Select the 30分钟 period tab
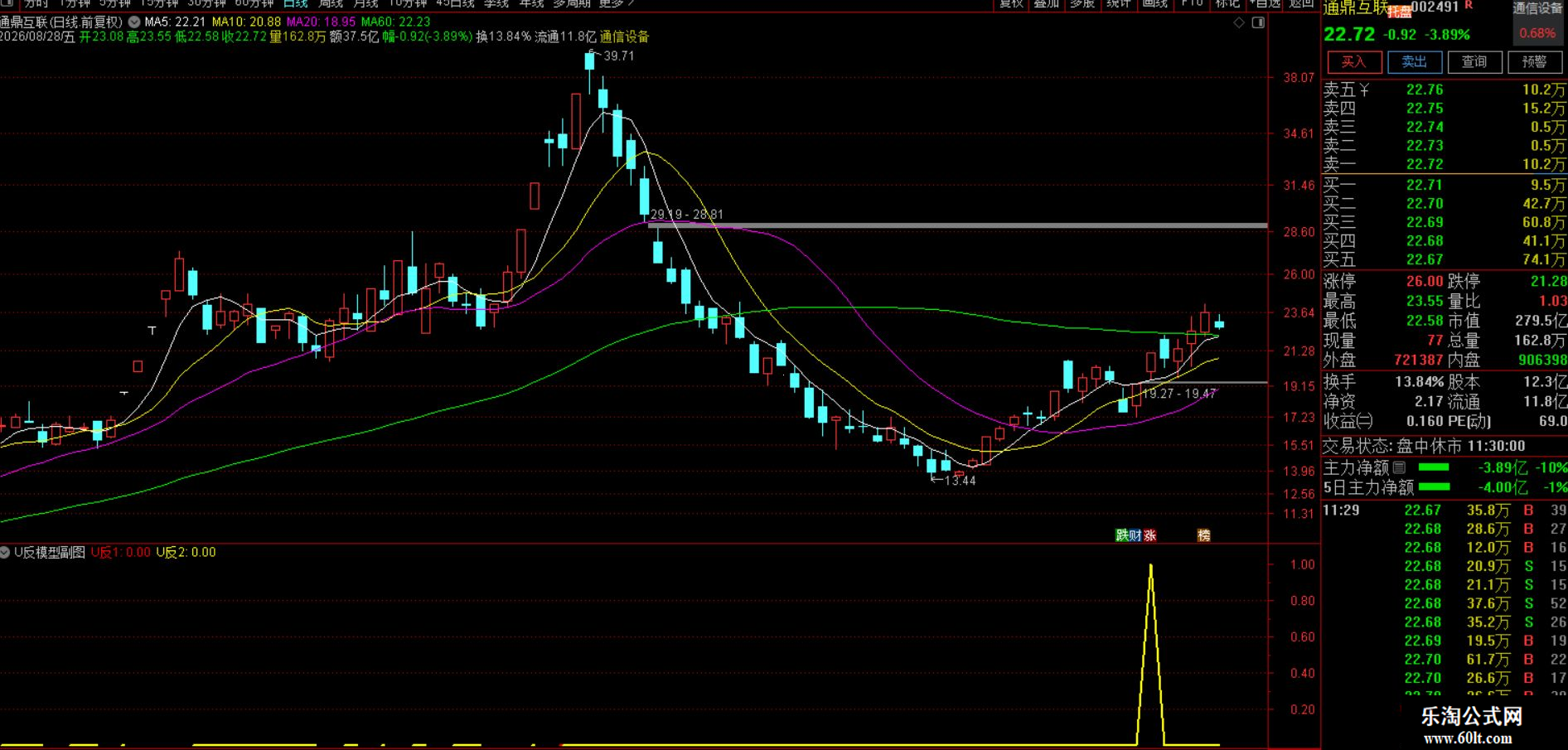This screenshot has height=750, width=1568. 207,3
